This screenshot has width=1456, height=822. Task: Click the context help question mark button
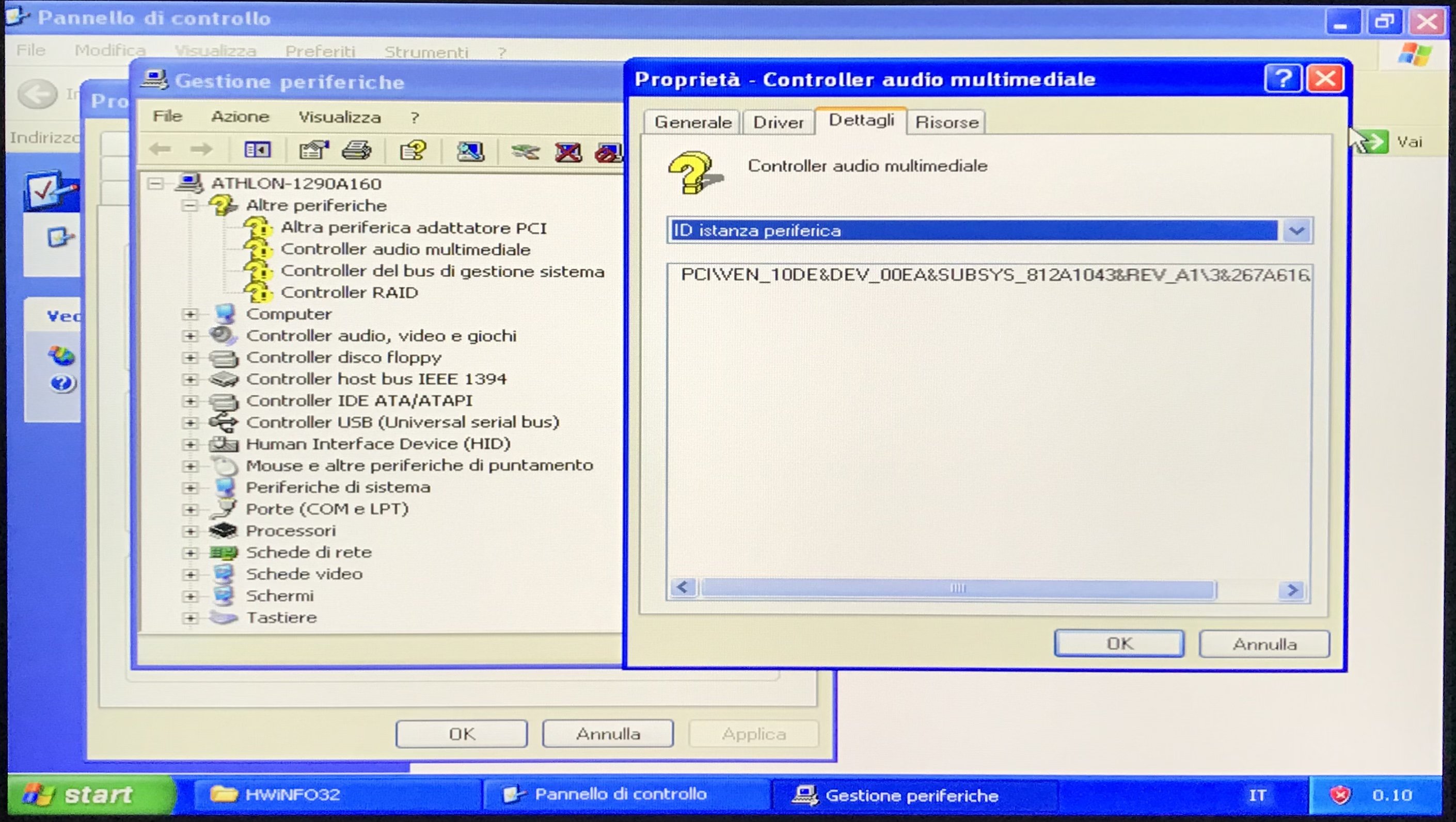pos(1282,78)
